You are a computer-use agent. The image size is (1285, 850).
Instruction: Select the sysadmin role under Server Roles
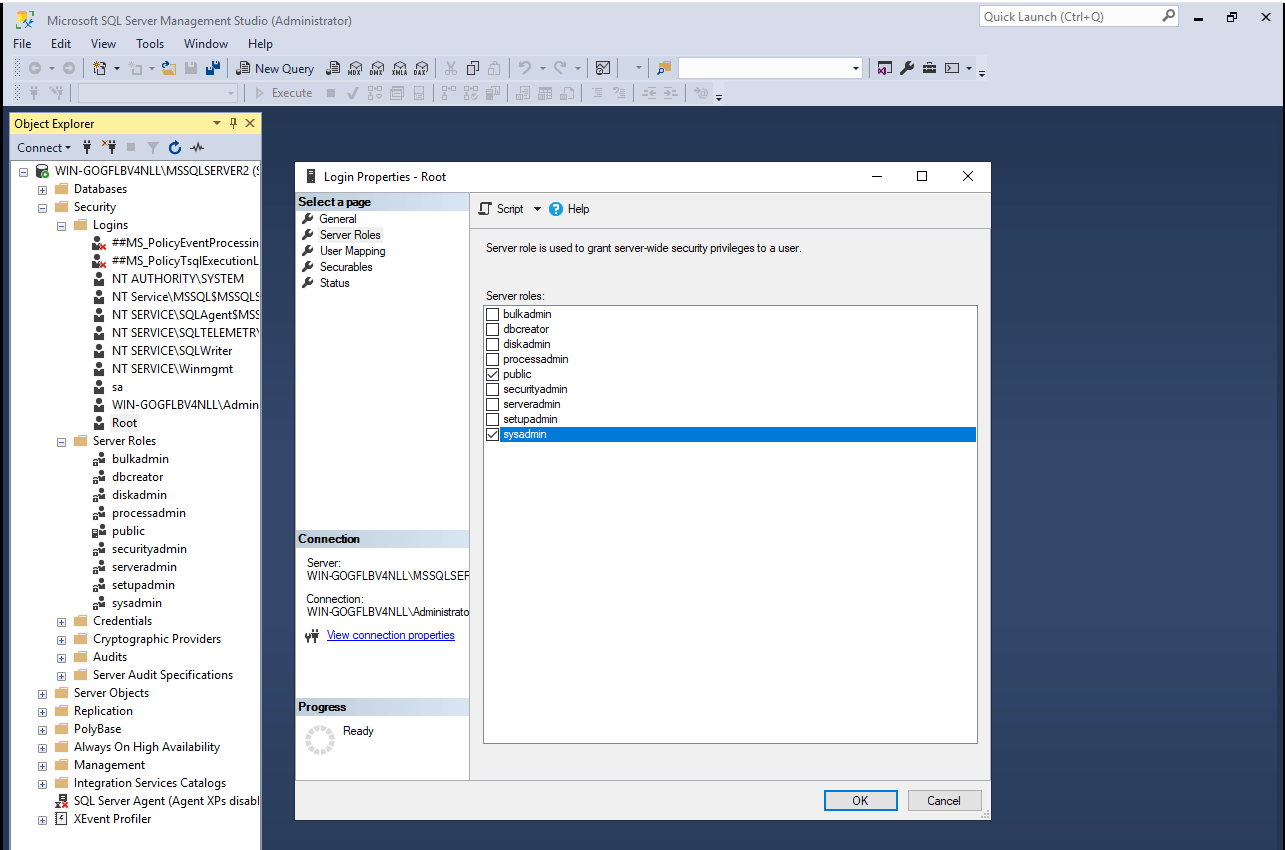136,603
